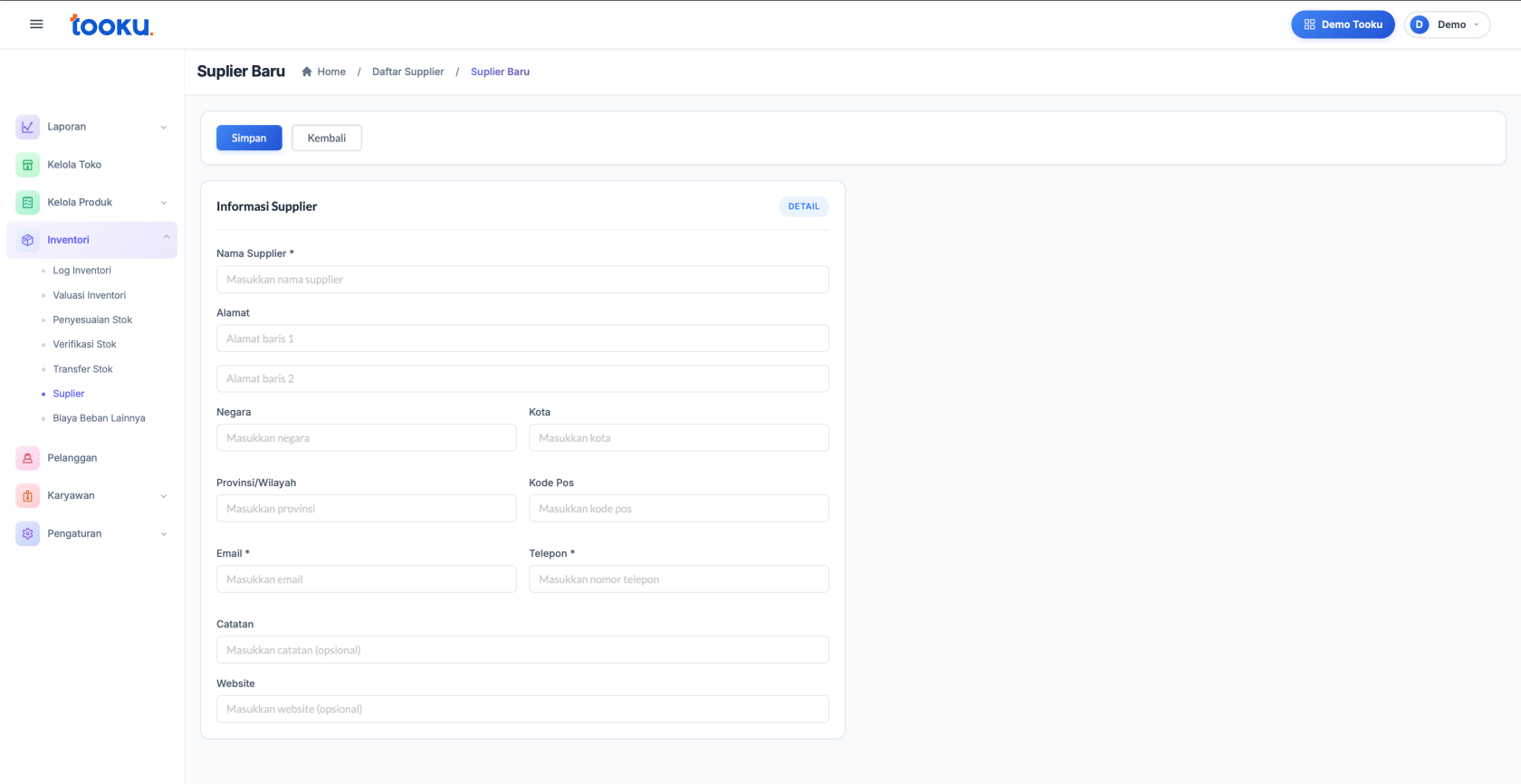Go to Daftar Supplier breadcrumb link
The image size is (1521, 784).
[407, 72]
